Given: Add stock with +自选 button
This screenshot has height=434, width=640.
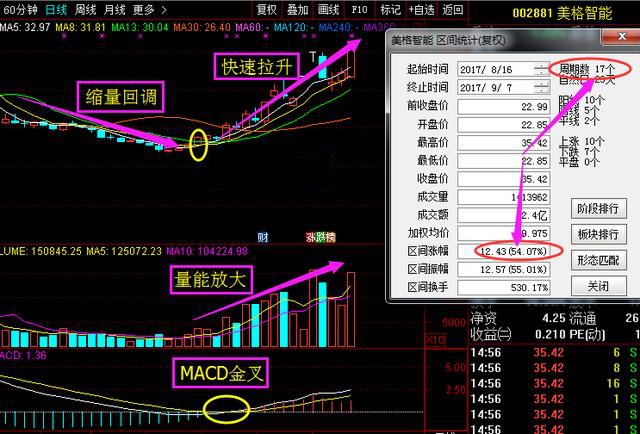Looking at the screenshot, I should click(423, 10).
